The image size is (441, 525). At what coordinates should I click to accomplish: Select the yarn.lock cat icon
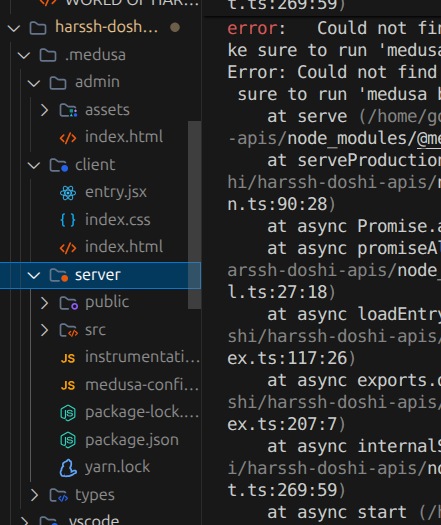68,468
